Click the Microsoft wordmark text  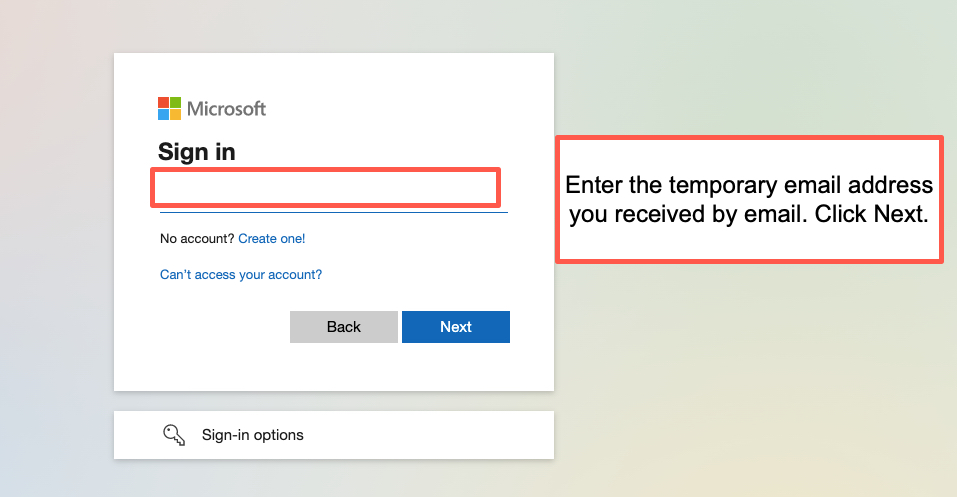(x=226, y=109)
